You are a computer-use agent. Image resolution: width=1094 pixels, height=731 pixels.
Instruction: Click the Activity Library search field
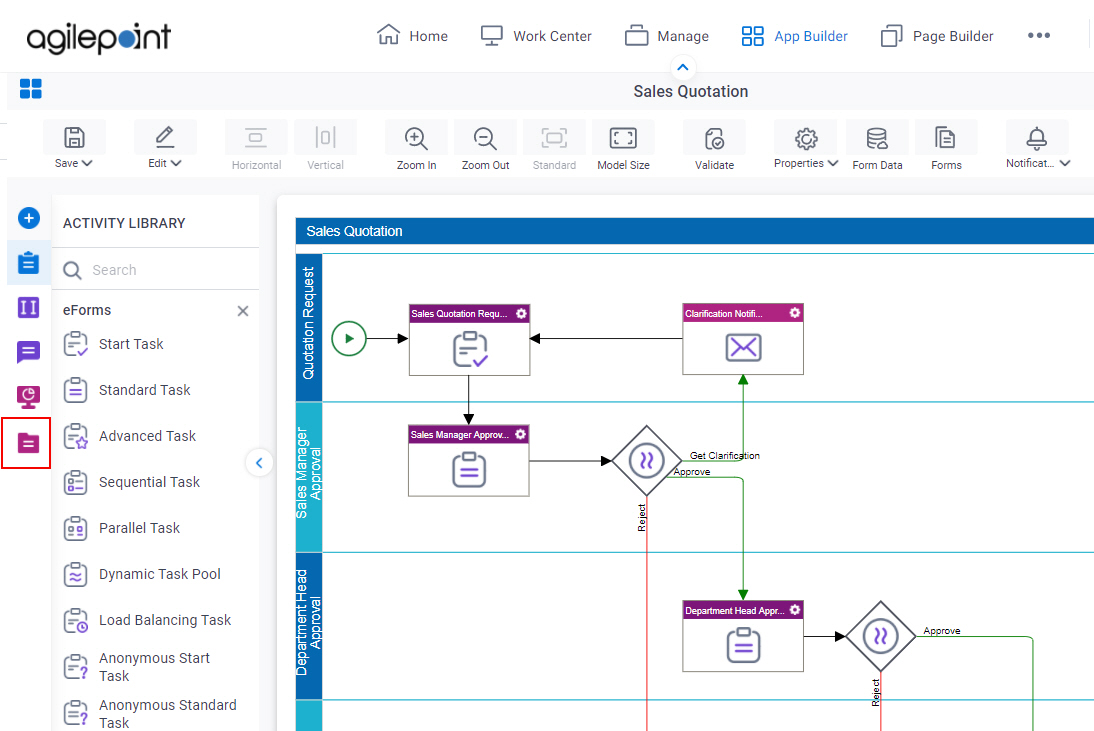coord(155,270)
